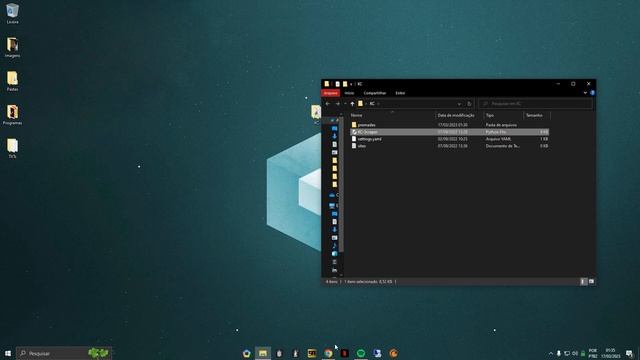640x360 pixels.
Task: Open quick access Pictures in sidebar
Action: (334, 152)
